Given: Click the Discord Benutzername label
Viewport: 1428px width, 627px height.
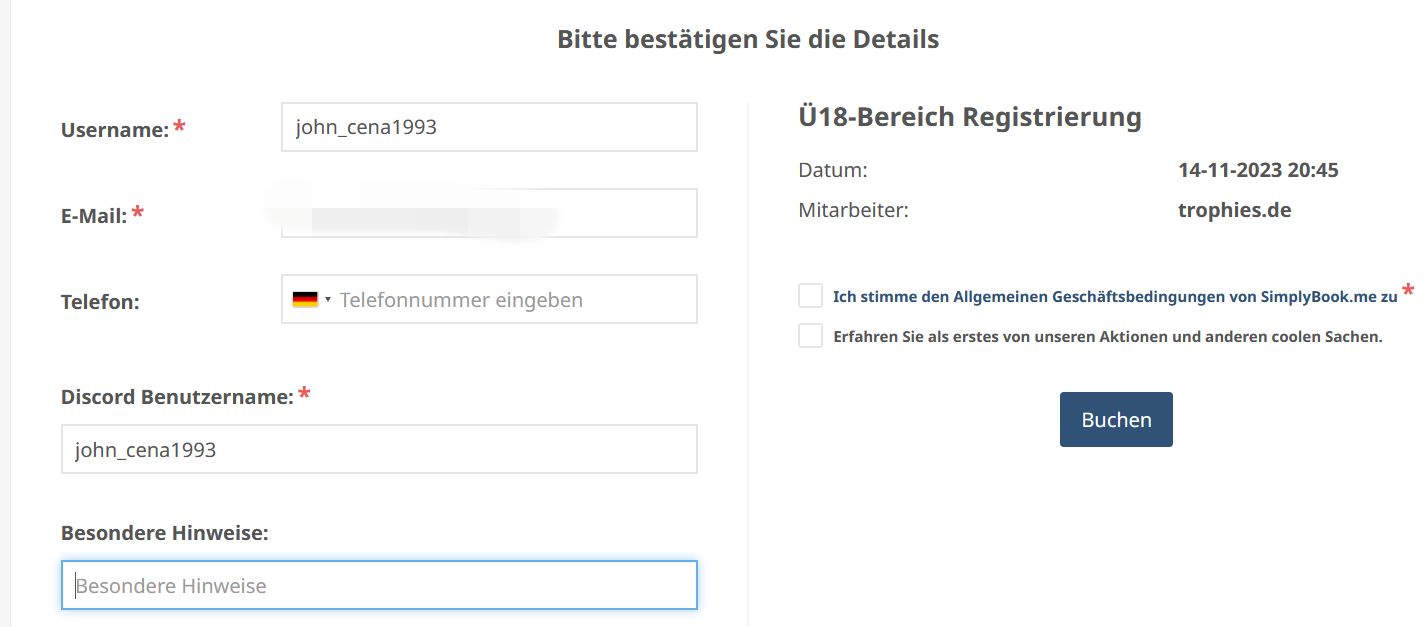Looking at the screenshot, I should tap(177, 397).
